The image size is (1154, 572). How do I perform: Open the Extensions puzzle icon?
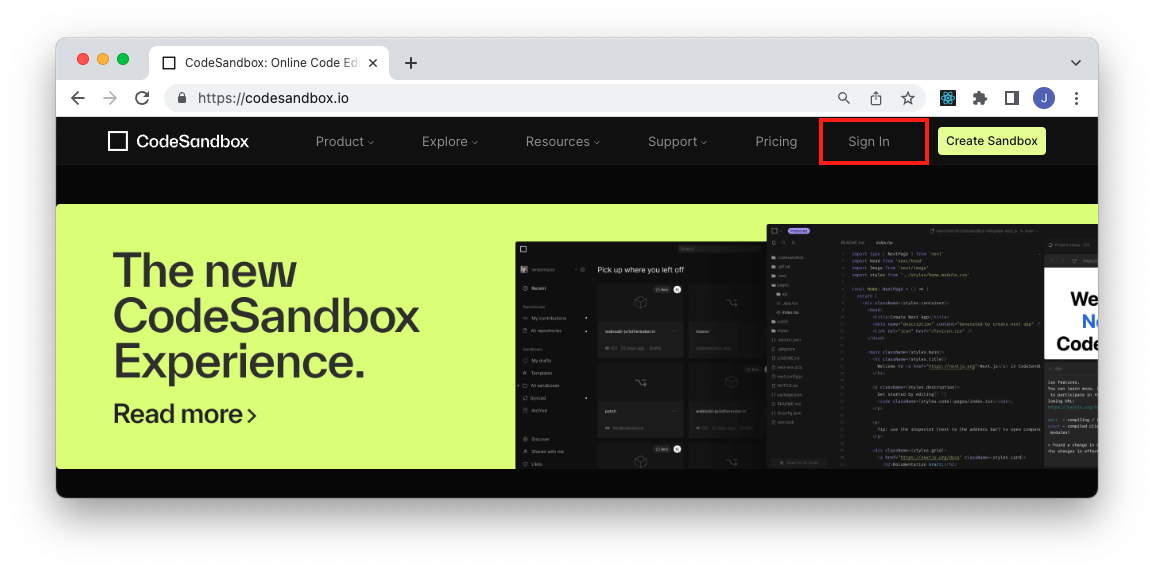pyautogui.click(x=980, y=98)
